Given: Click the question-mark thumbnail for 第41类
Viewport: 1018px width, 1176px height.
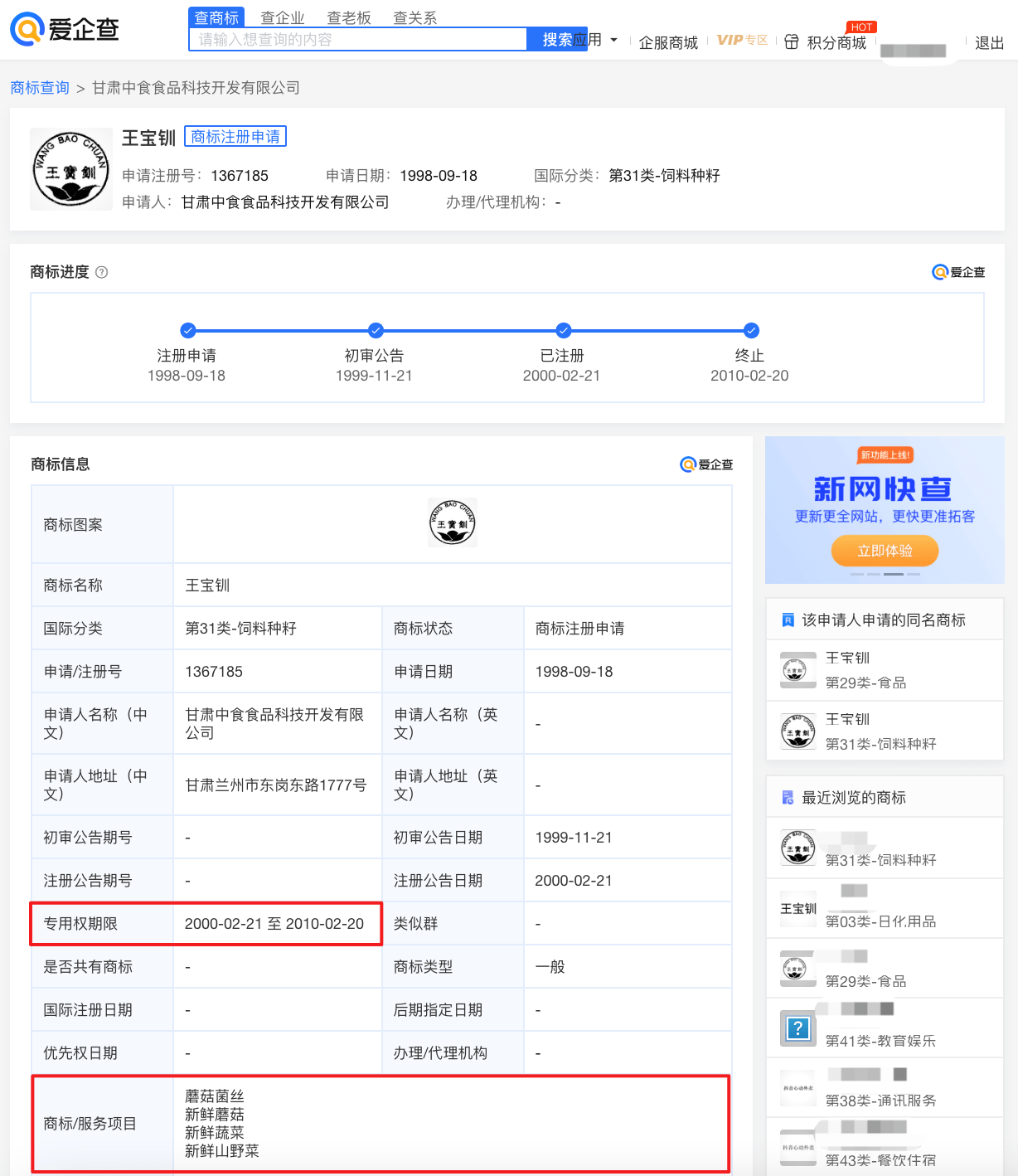Looking at the screenshot, I should coord(798,1028).
